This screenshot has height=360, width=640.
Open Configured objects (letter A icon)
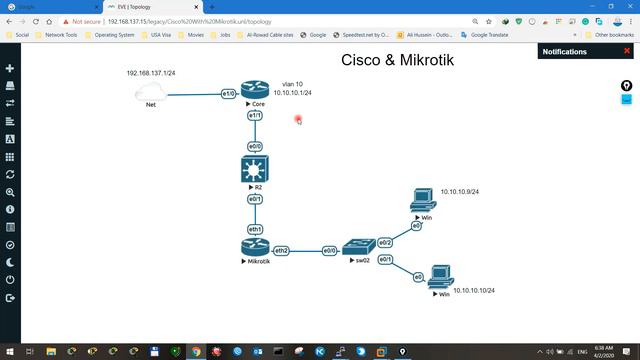[x=10, y=139]
